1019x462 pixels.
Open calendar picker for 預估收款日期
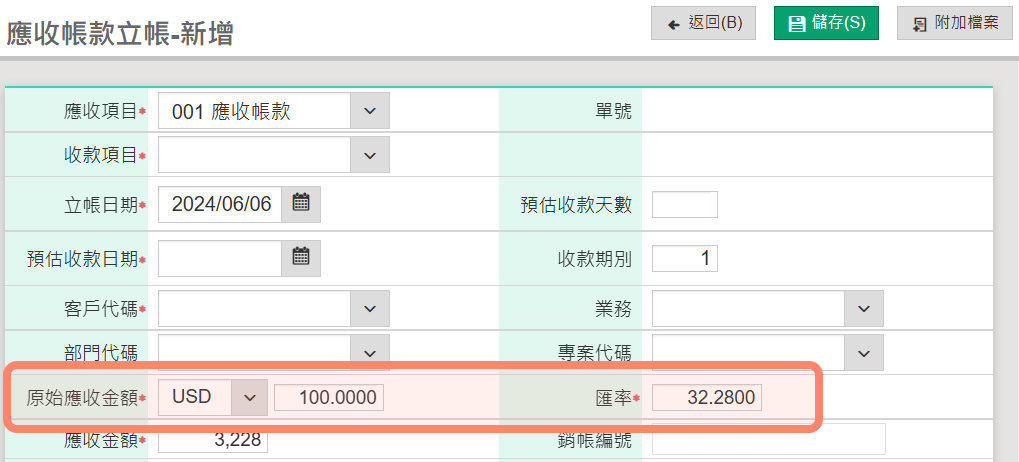301,257
